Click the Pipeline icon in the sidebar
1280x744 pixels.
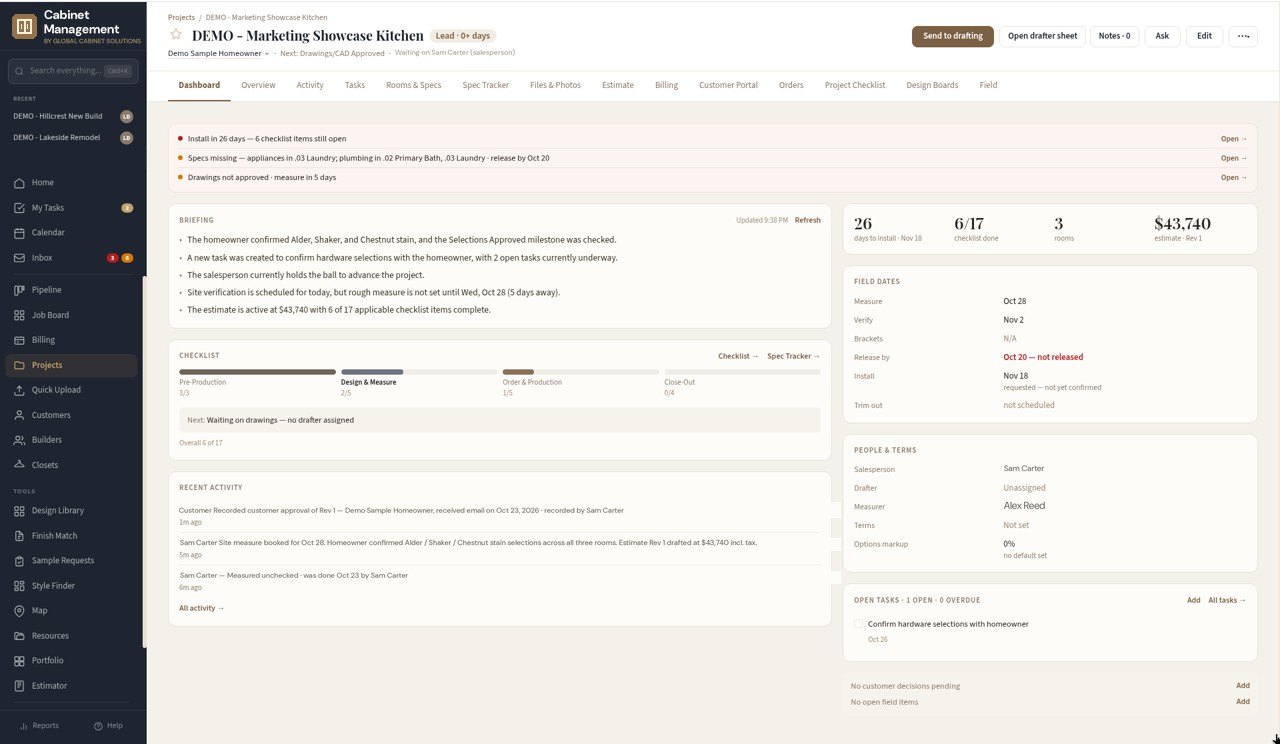20,290
